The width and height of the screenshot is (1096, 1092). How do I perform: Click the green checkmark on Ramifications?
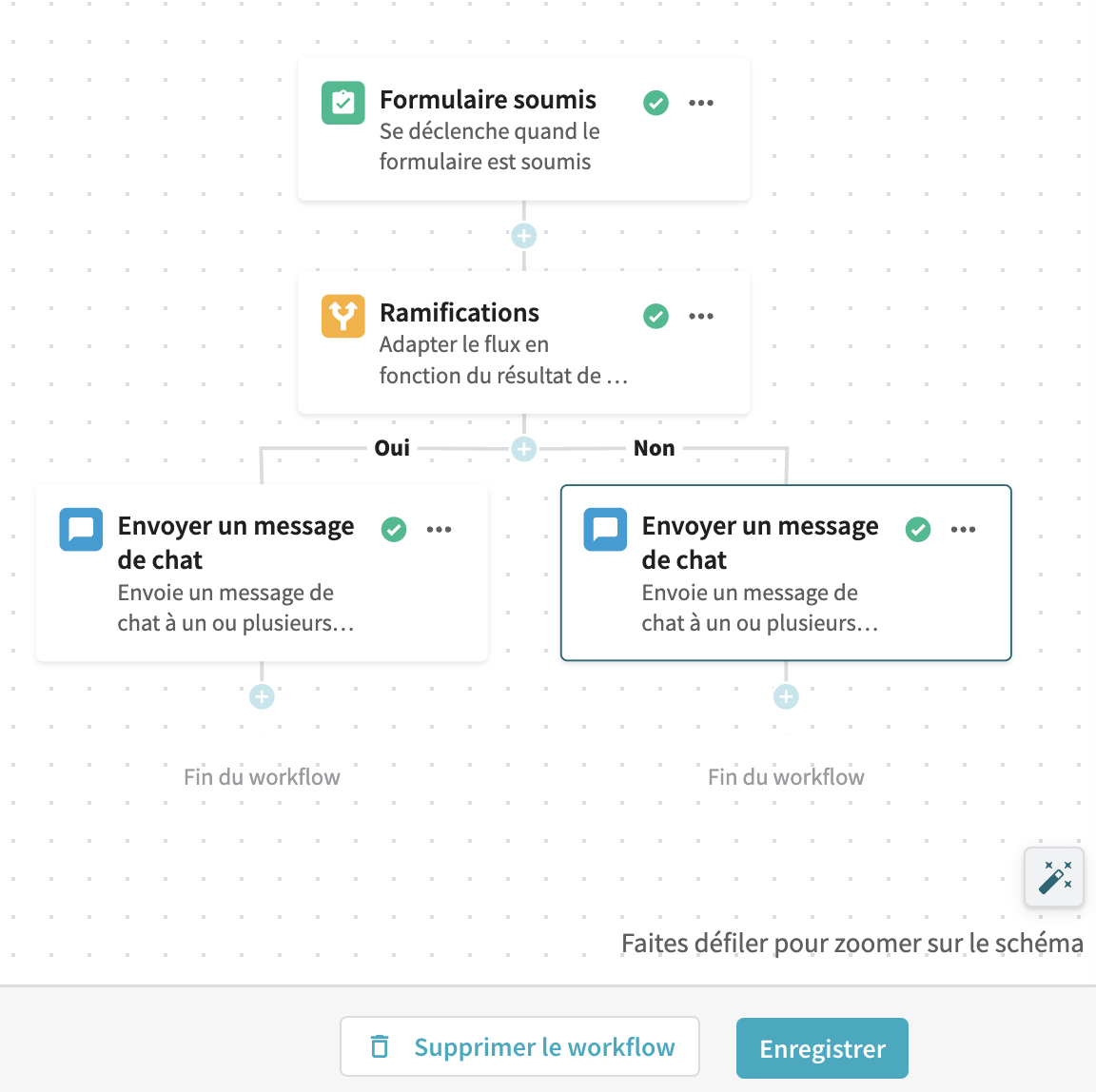click(656, 316)
